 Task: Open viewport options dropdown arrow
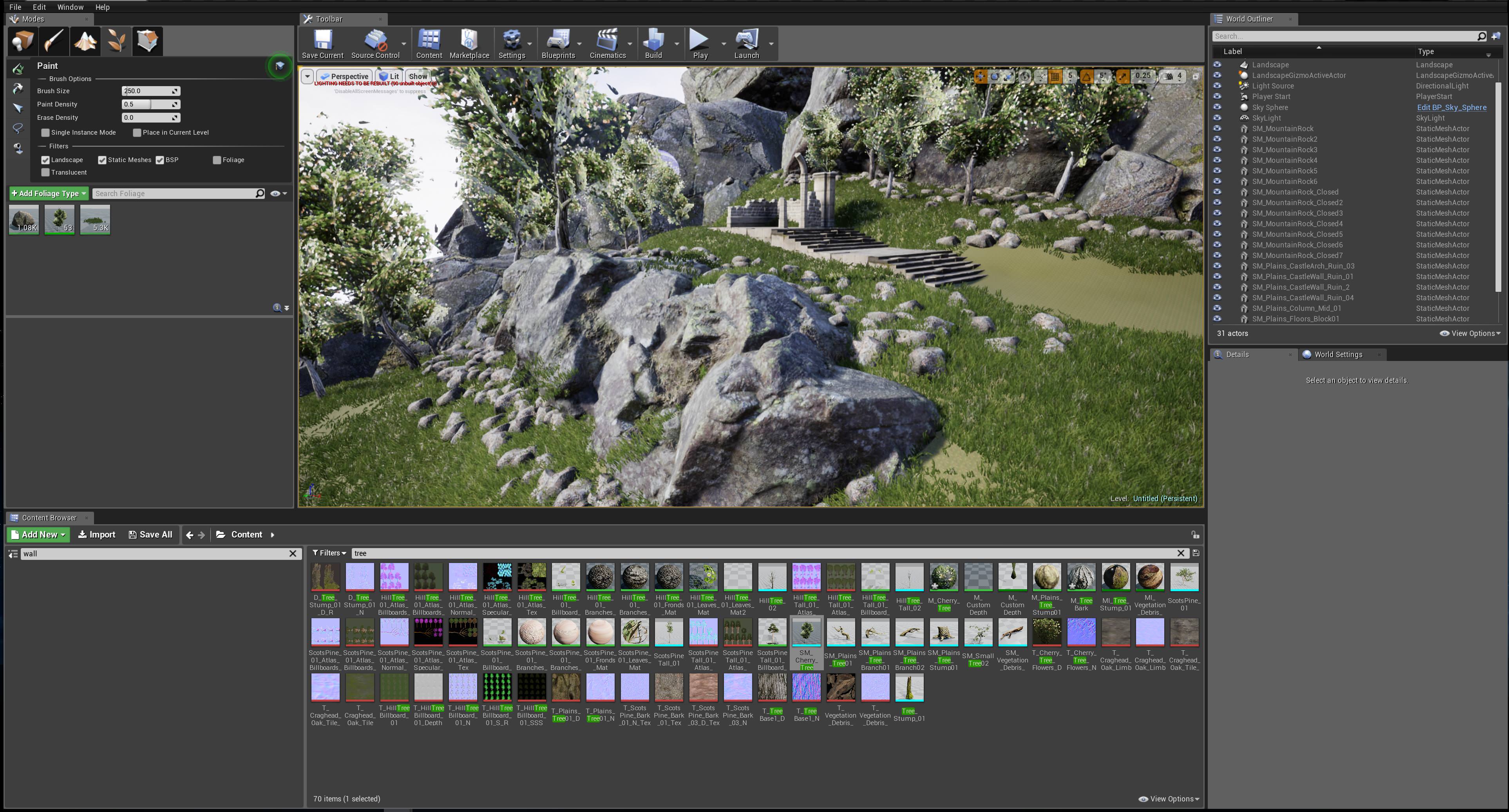coord(307,77)
